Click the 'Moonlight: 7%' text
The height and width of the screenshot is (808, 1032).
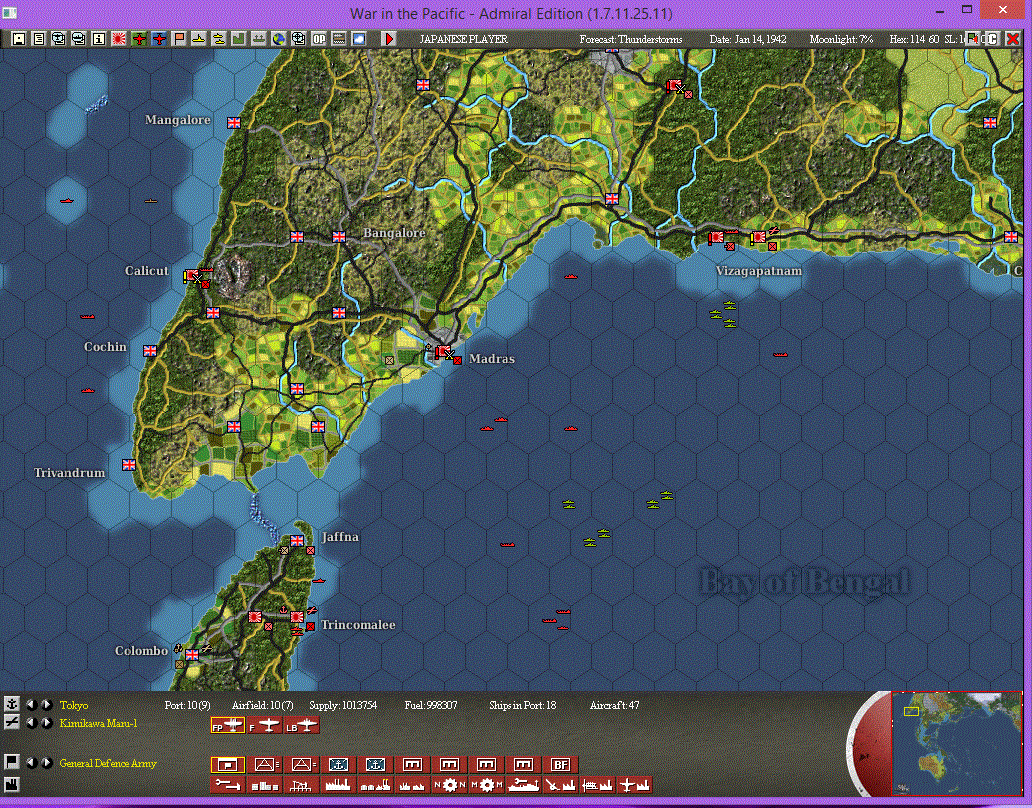pos(841,39)
